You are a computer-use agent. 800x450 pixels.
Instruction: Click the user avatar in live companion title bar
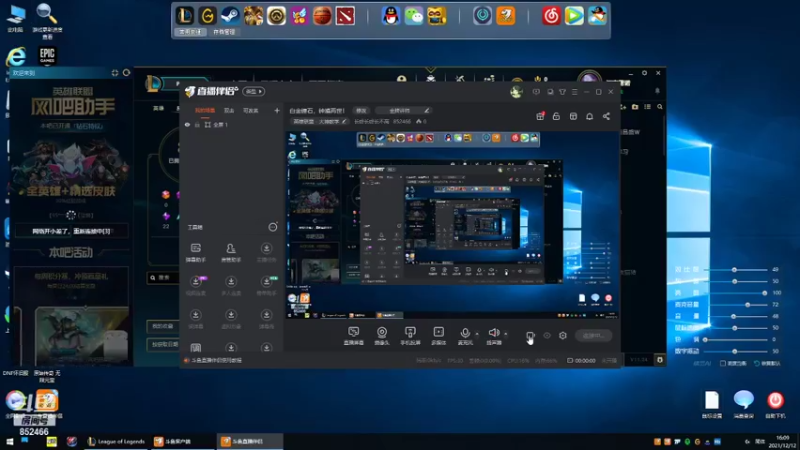[516, 92]
